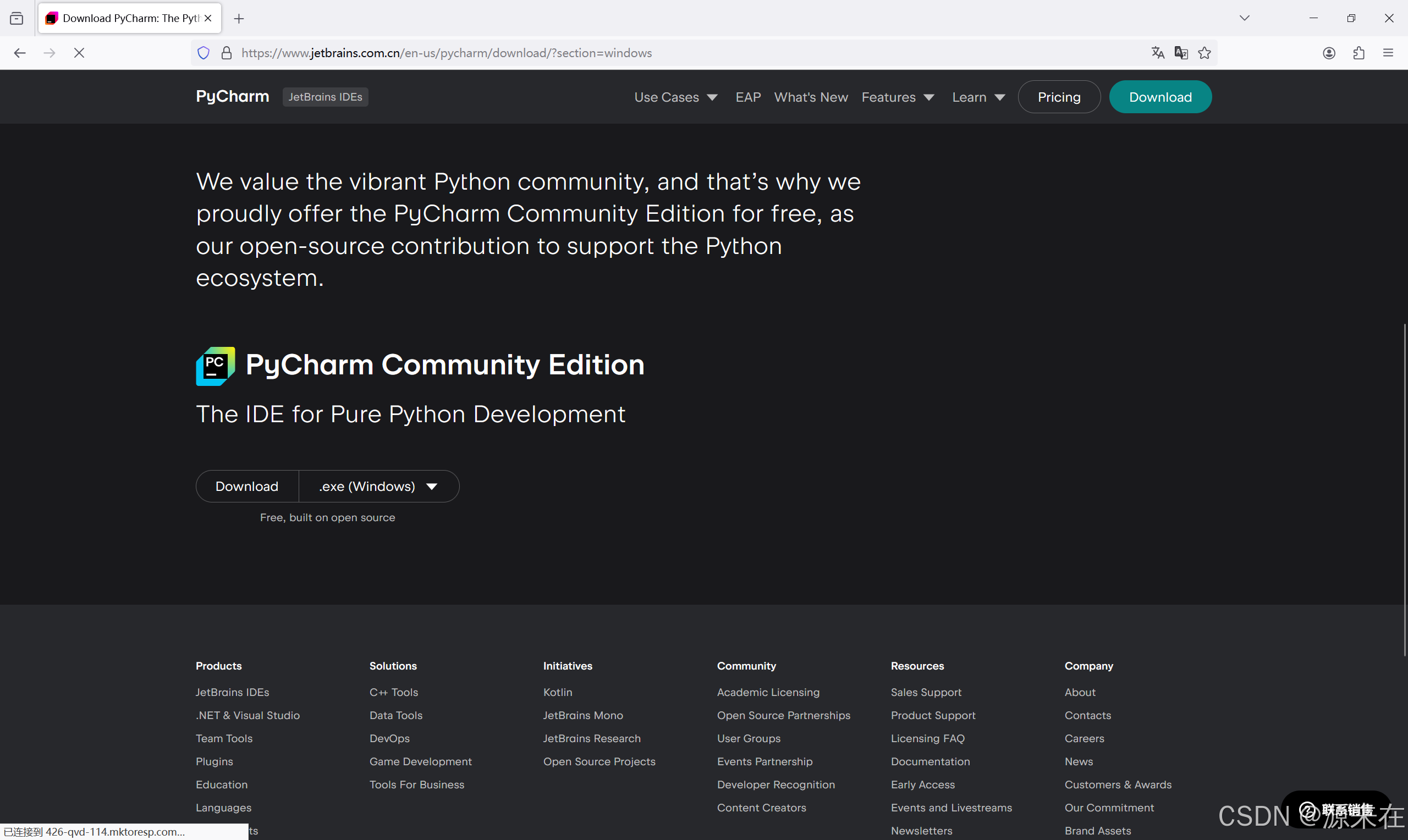1408x840 pixels.
Task: Open the Pricing page
Action: (1059, 97)
